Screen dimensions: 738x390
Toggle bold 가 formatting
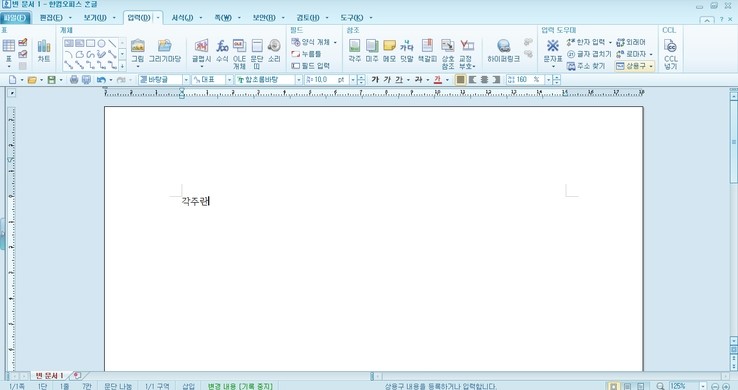point(375,80)
